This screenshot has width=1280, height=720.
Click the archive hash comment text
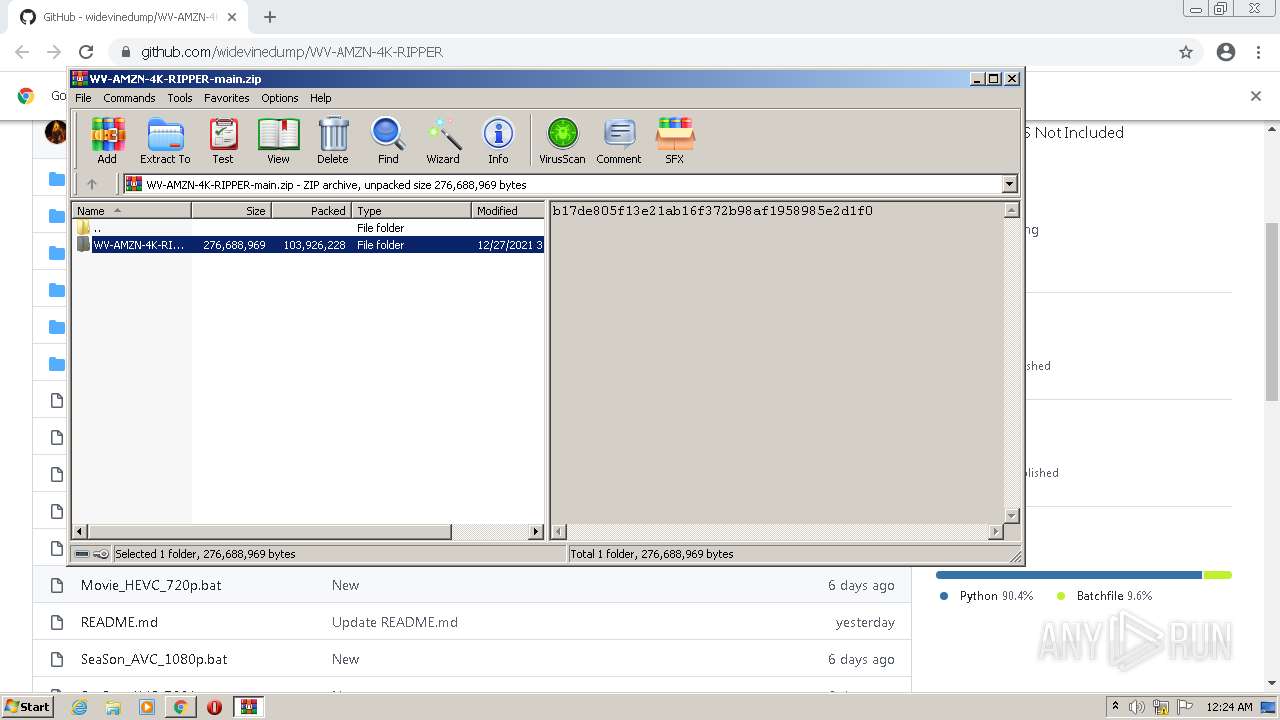tap(713, 211)
